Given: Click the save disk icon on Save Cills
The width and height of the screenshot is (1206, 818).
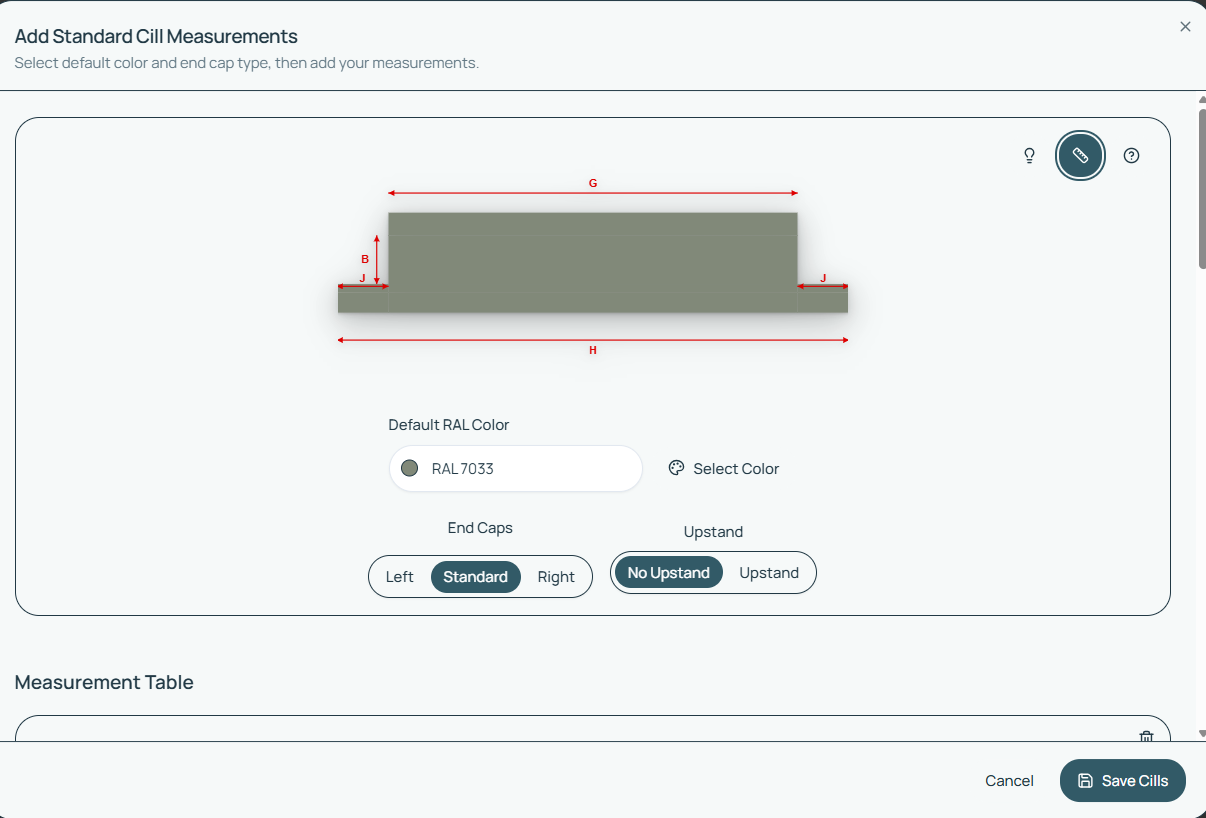Looking at the screenshot, I should (1085, 781).
